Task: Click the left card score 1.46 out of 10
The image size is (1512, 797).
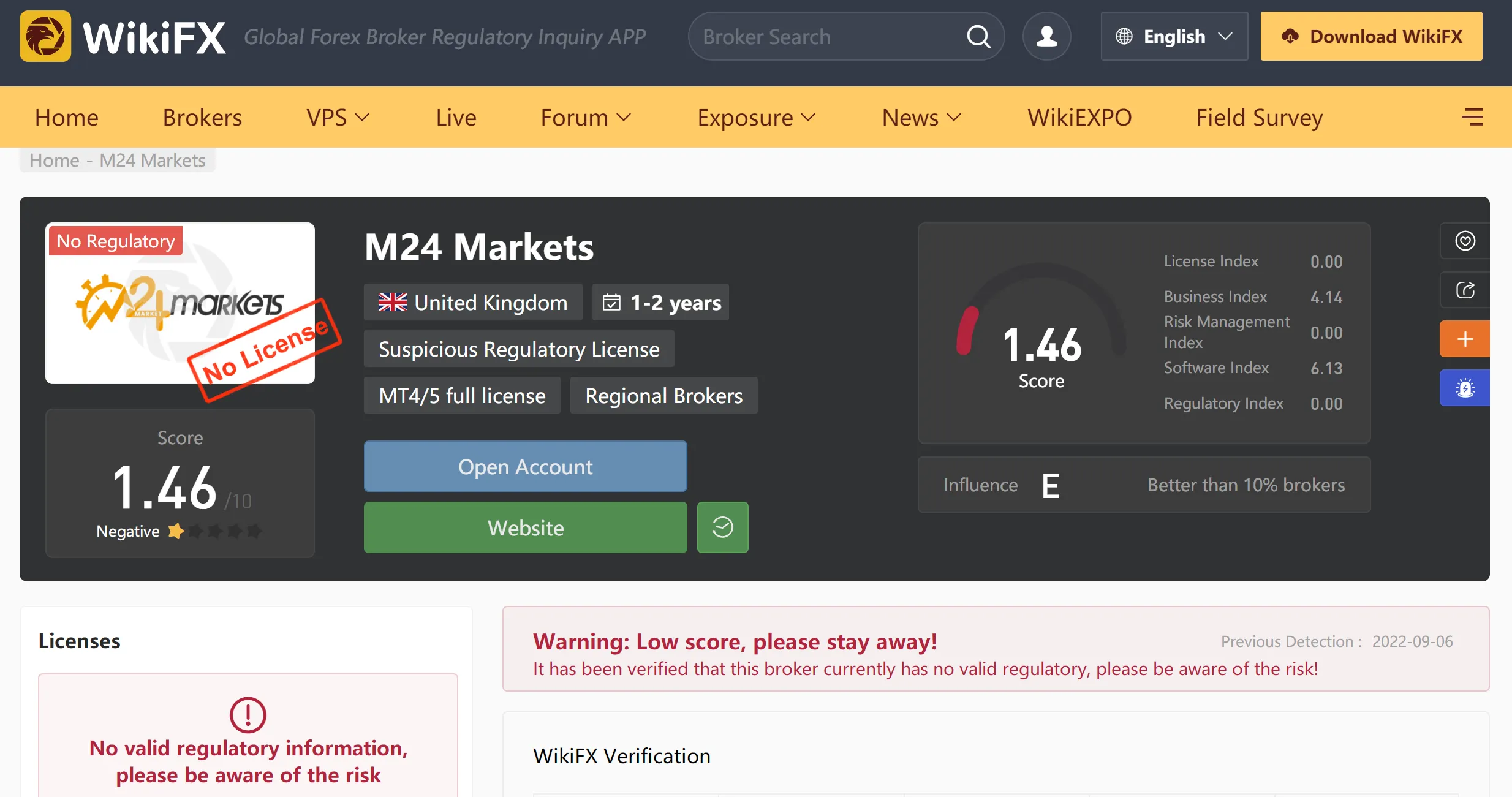Action: point(181,488)
